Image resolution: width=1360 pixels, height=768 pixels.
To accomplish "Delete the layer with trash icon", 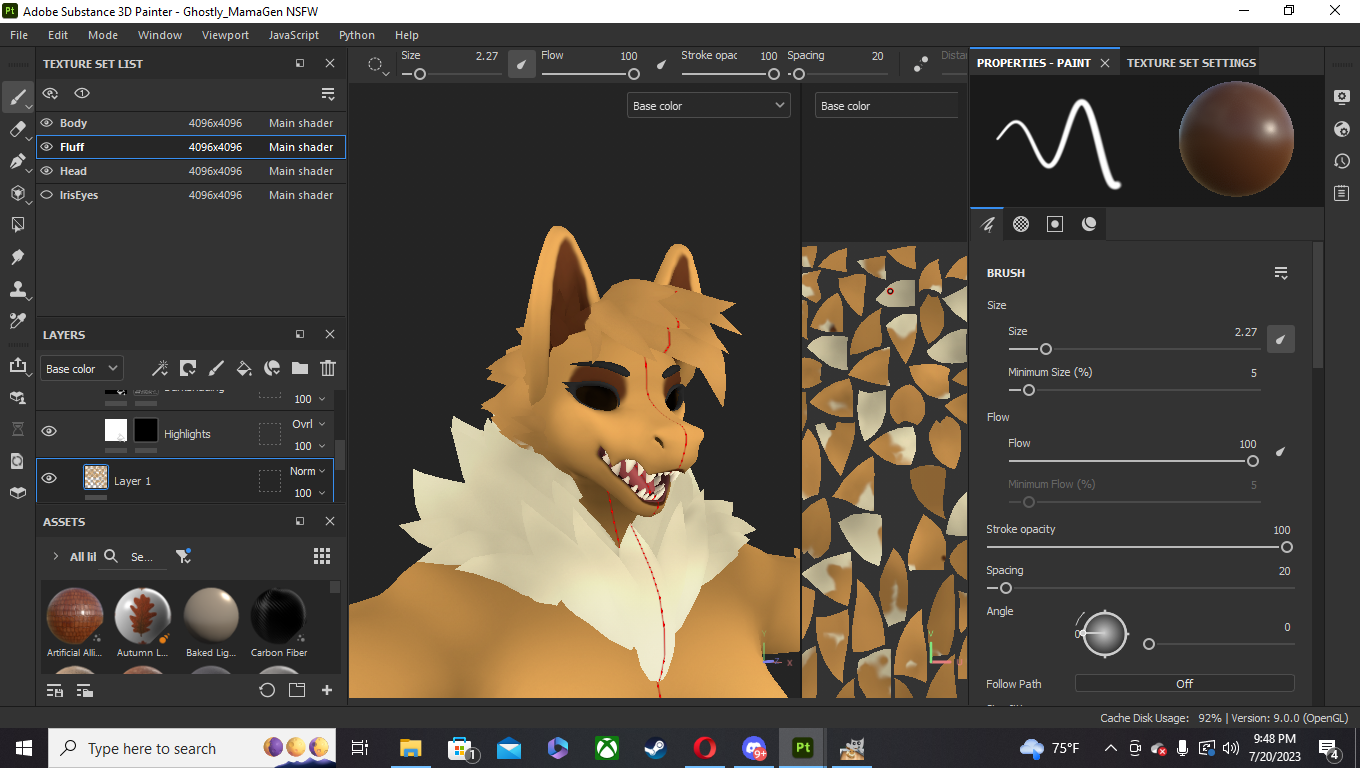I will tap(328, 368).
